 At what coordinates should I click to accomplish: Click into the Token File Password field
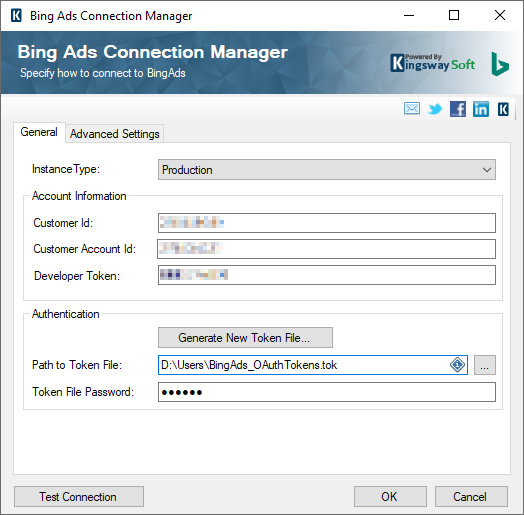coord(326,392)
